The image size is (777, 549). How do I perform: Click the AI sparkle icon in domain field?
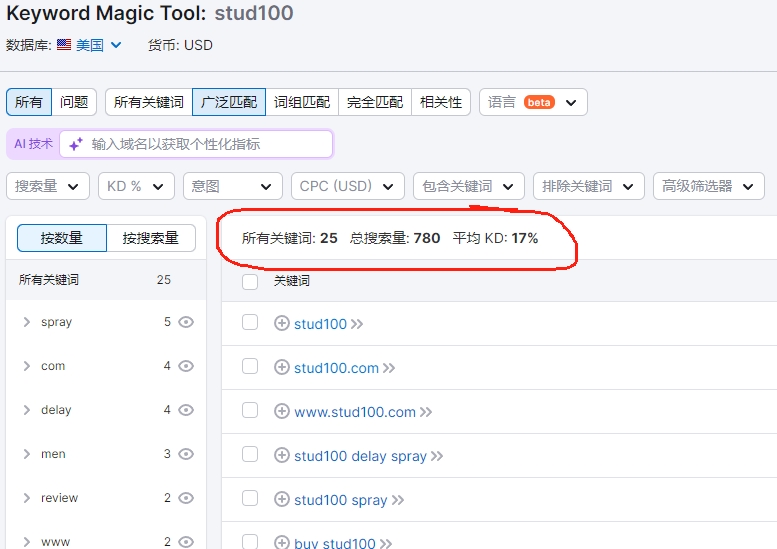[x=76, y=144]
